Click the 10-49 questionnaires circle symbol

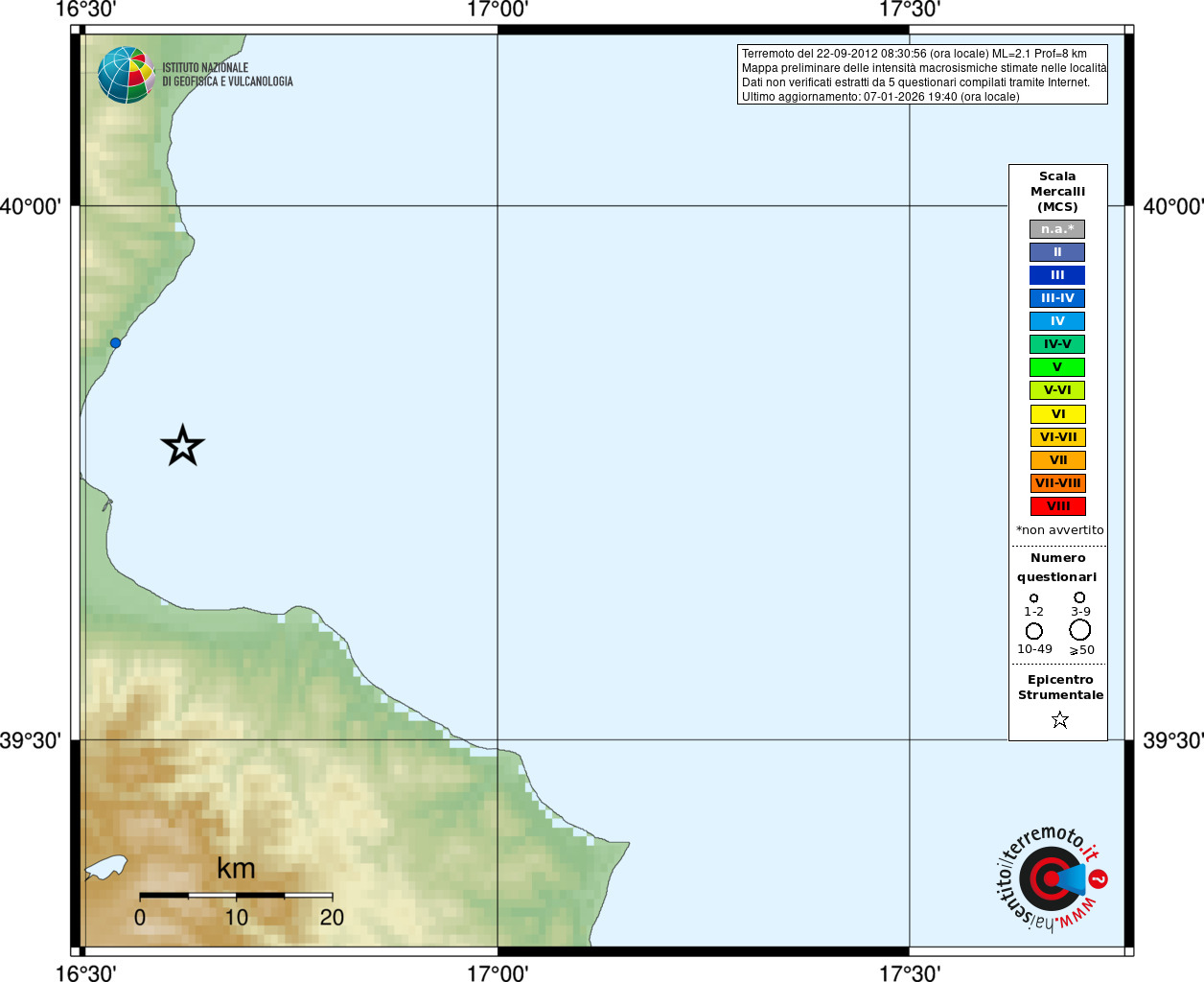[1033, 631]
